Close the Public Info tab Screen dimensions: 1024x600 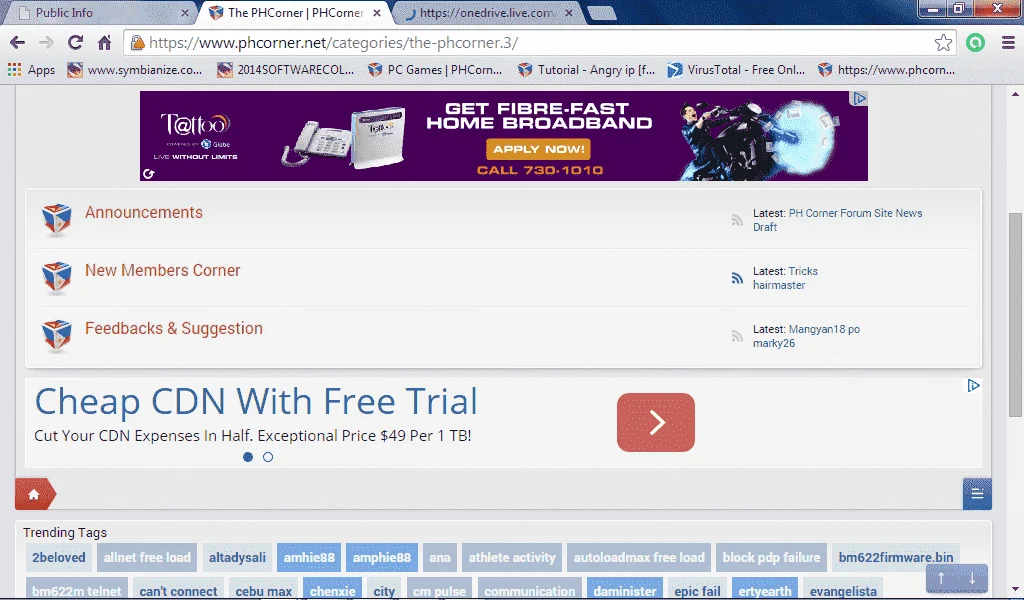click(x=185, y=13)
